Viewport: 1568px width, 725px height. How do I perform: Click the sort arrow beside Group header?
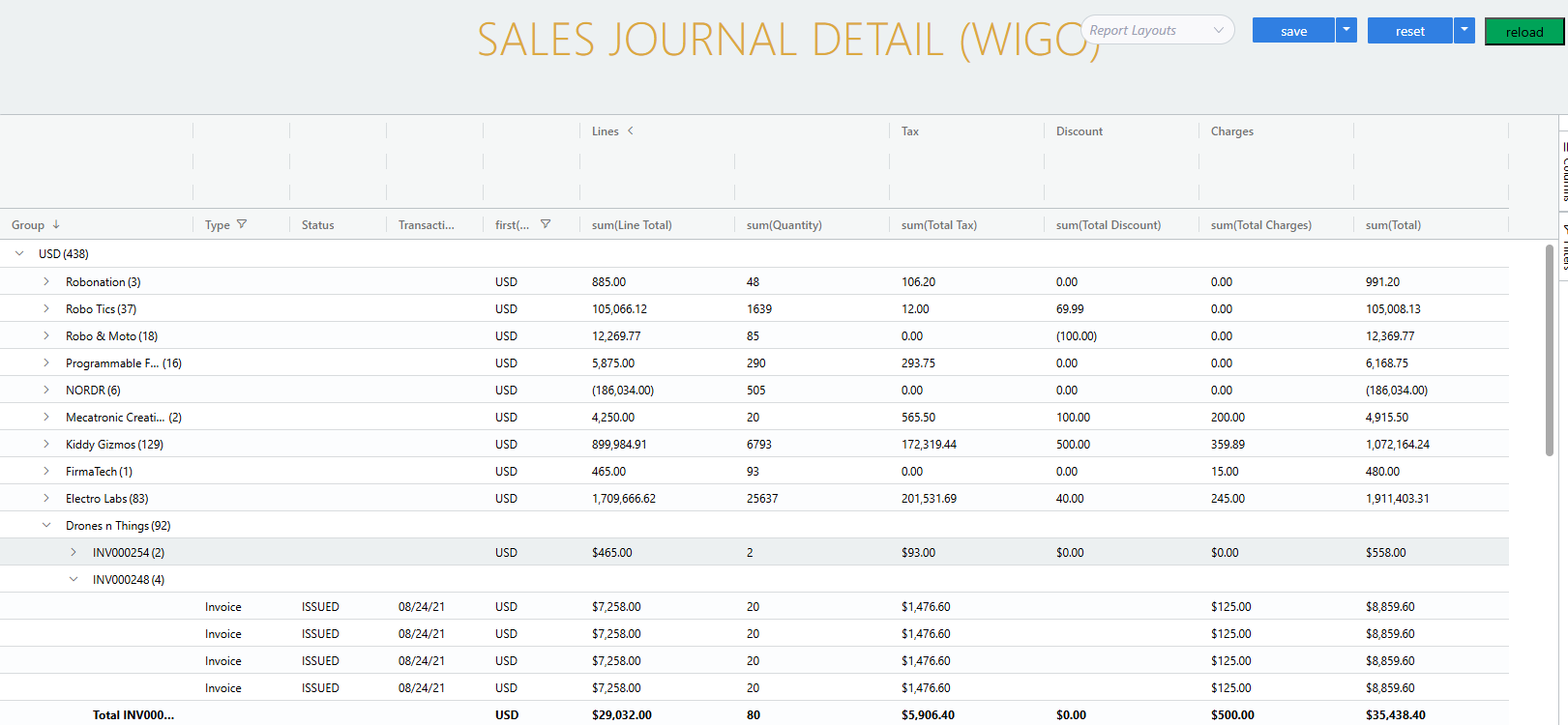pos(56,224)
